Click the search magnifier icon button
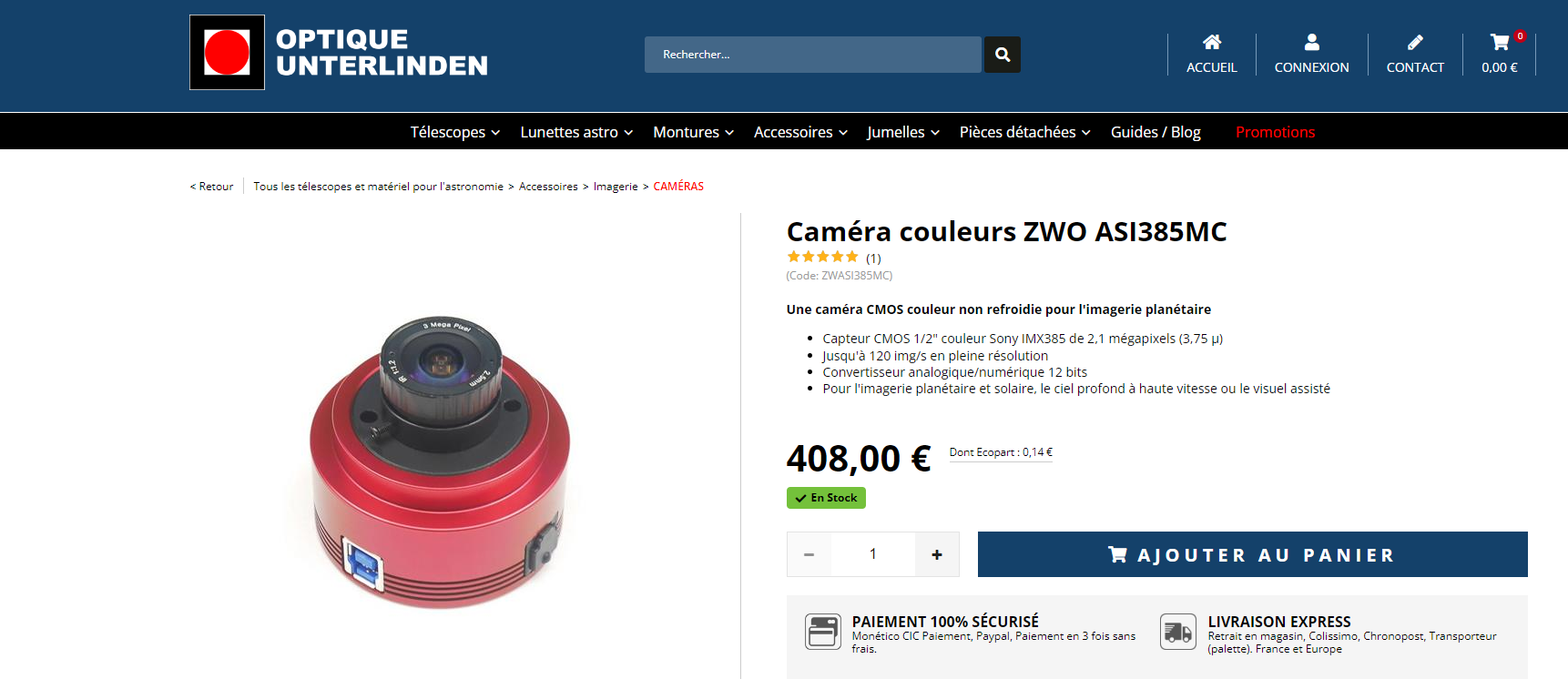The image size is (1568, 679). point(1002,55)
